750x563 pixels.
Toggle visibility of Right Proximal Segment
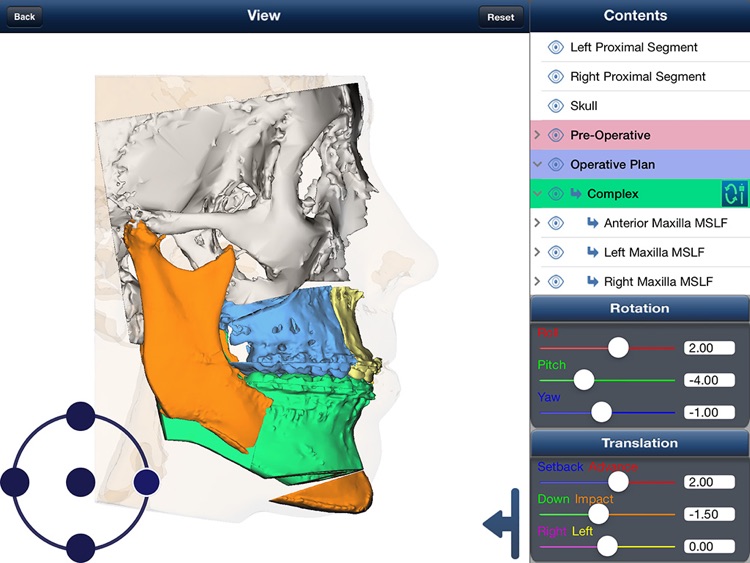point(555,77)
